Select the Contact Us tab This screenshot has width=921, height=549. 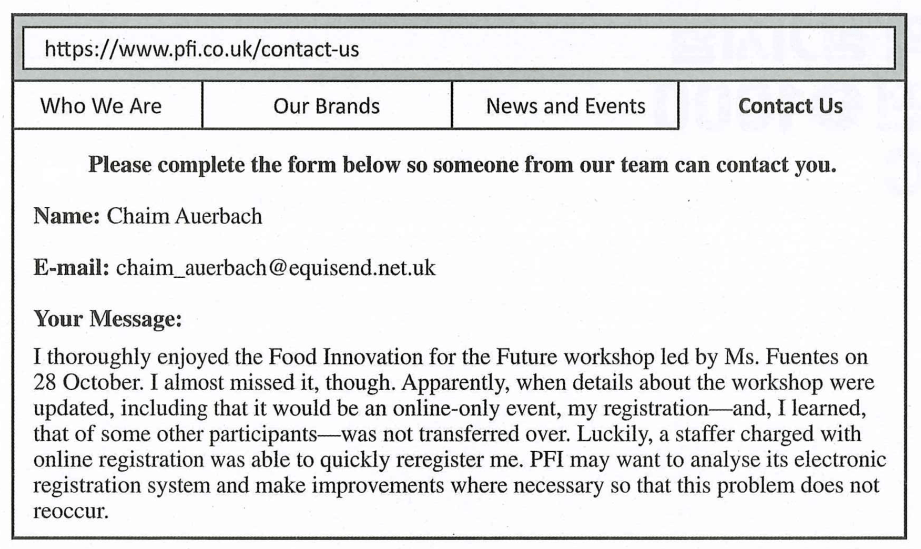[x=790, y=106]
